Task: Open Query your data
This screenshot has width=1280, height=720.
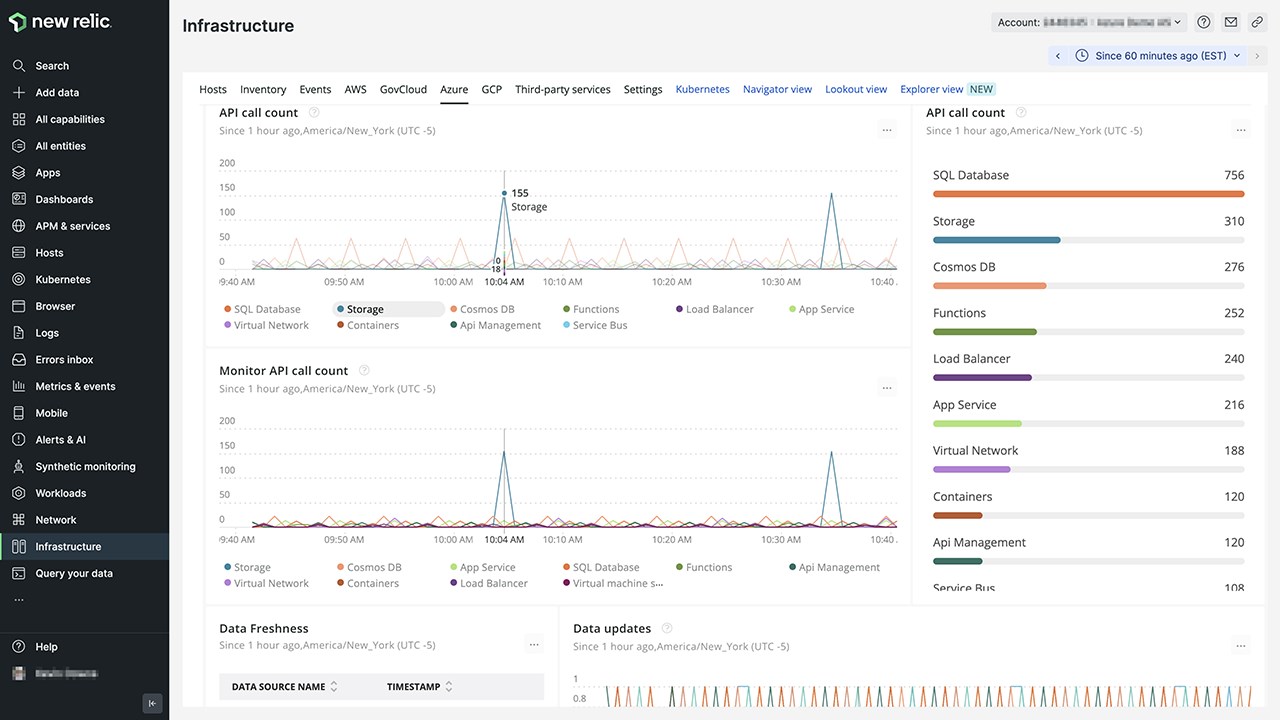Action: (74, 573)
